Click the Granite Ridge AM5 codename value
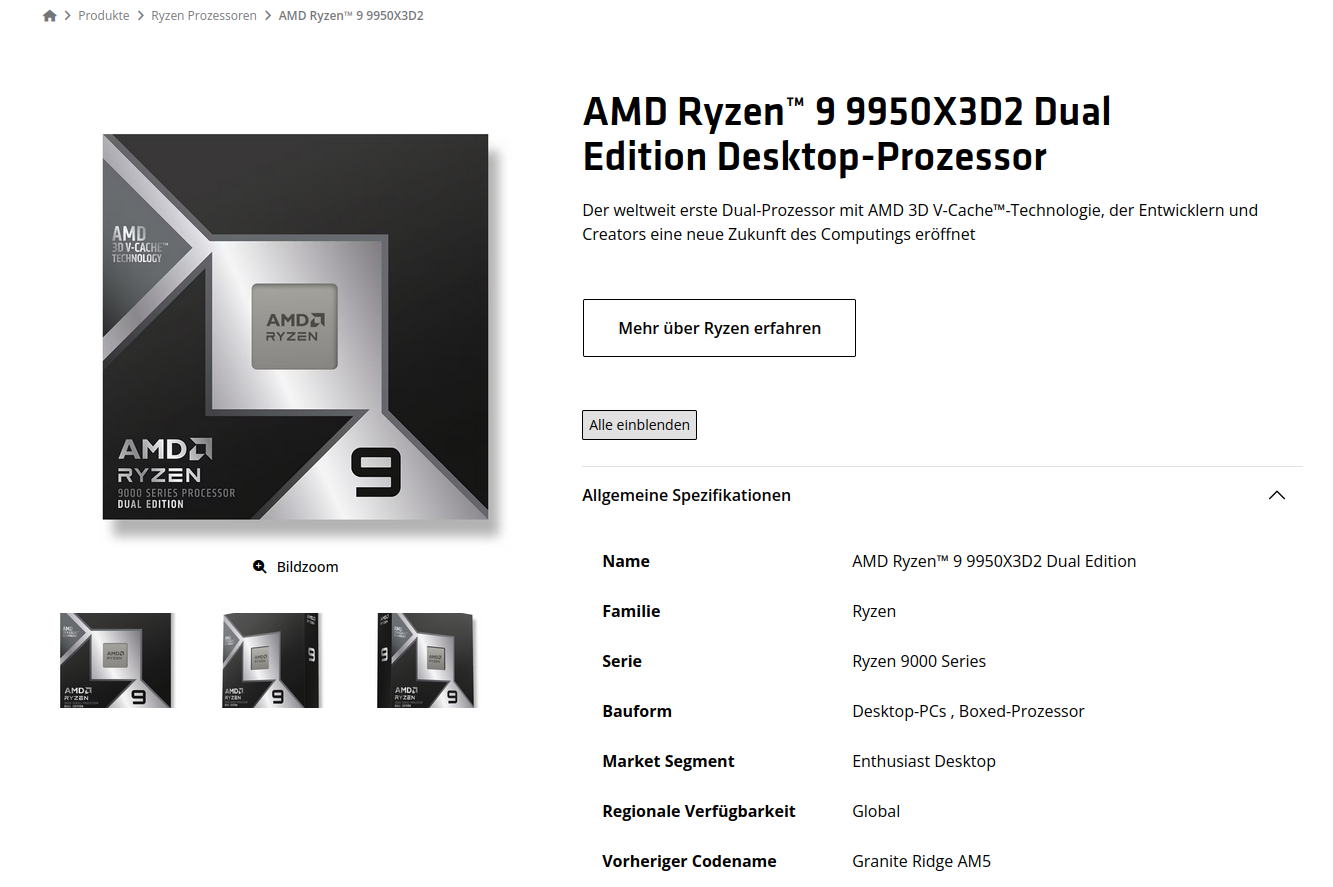 point(921,861)
